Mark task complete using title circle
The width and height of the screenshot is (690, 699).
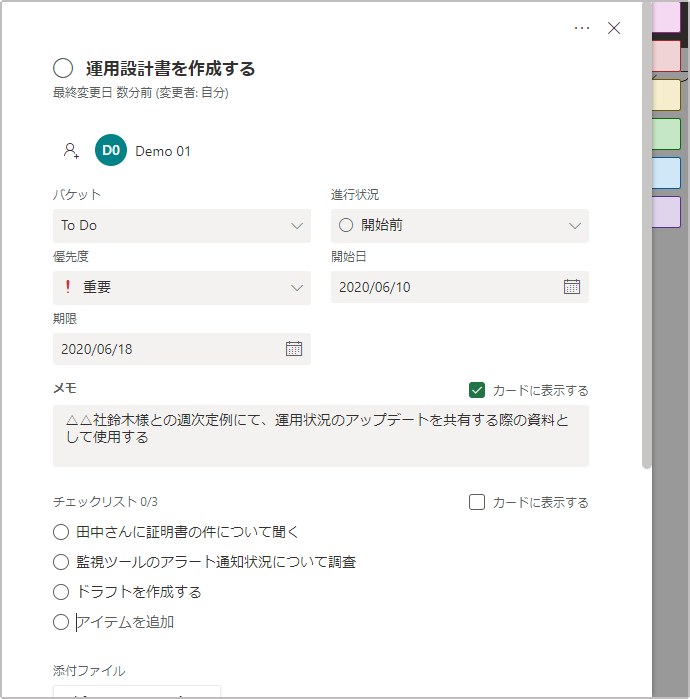click(x=63, y=68)
